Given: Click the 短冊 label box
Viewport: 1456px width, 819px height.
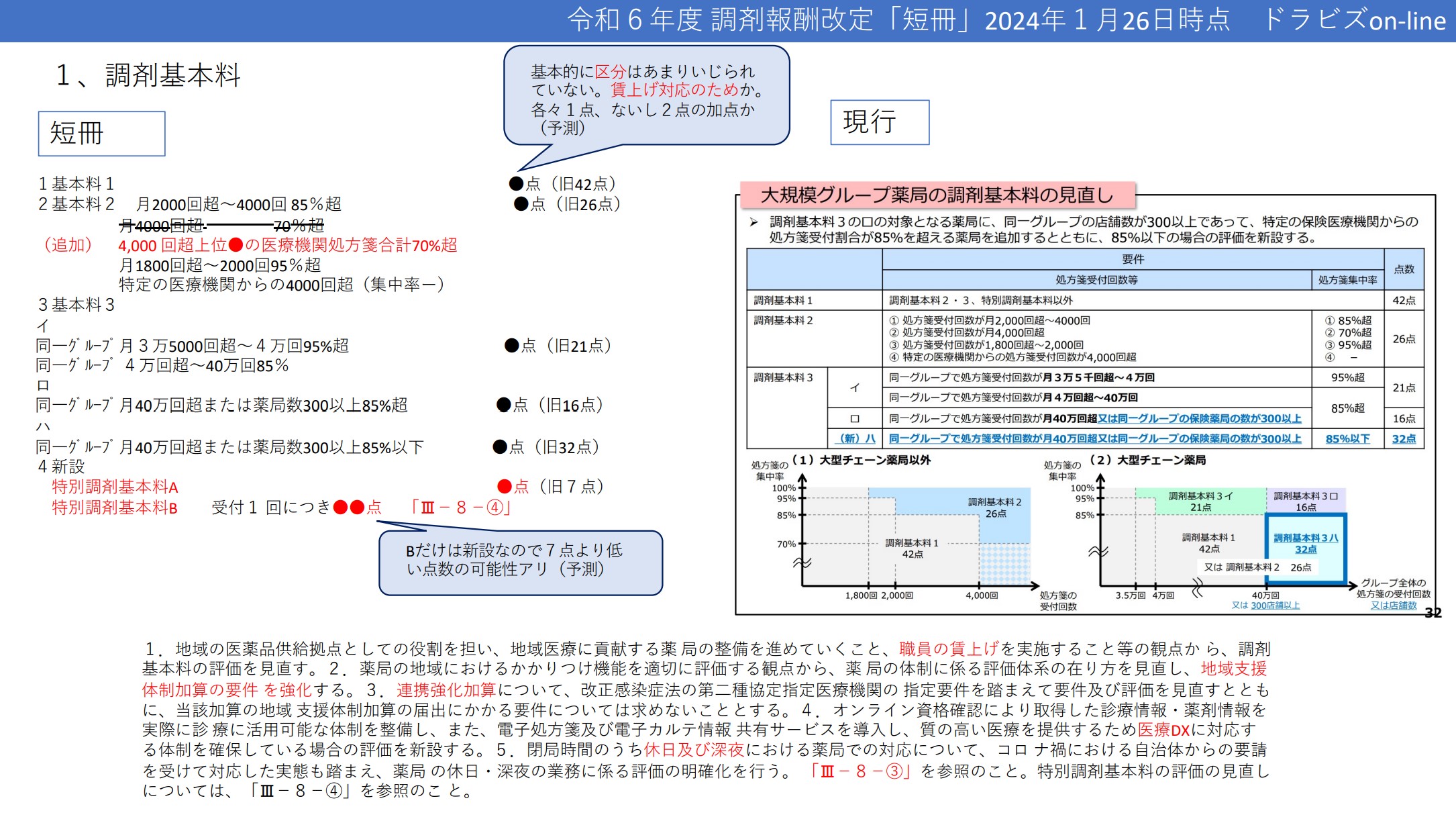Looking at the screenshot, I should (101, 134).
